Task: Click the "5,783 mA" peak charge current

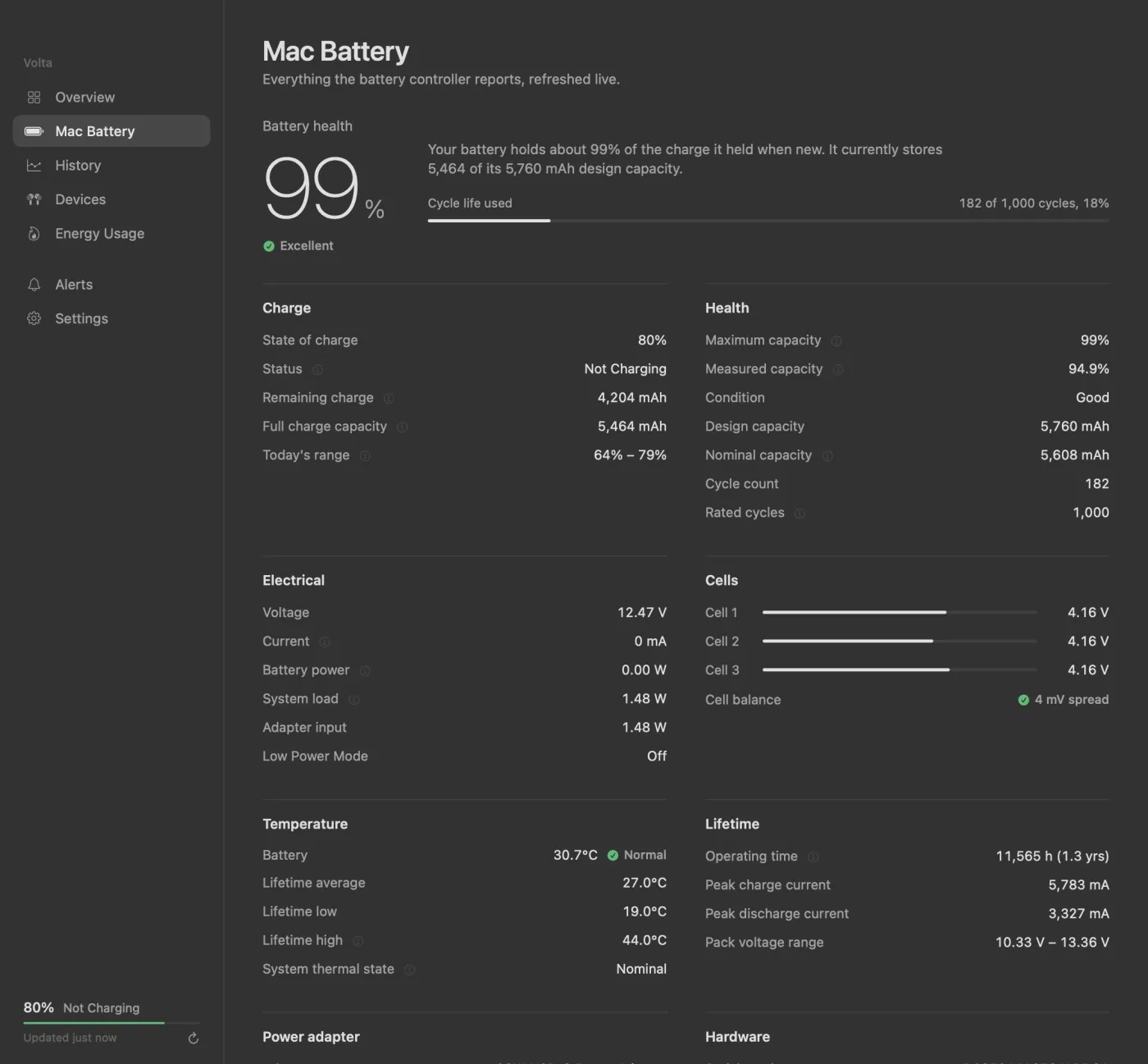Action: point(1078,885)
